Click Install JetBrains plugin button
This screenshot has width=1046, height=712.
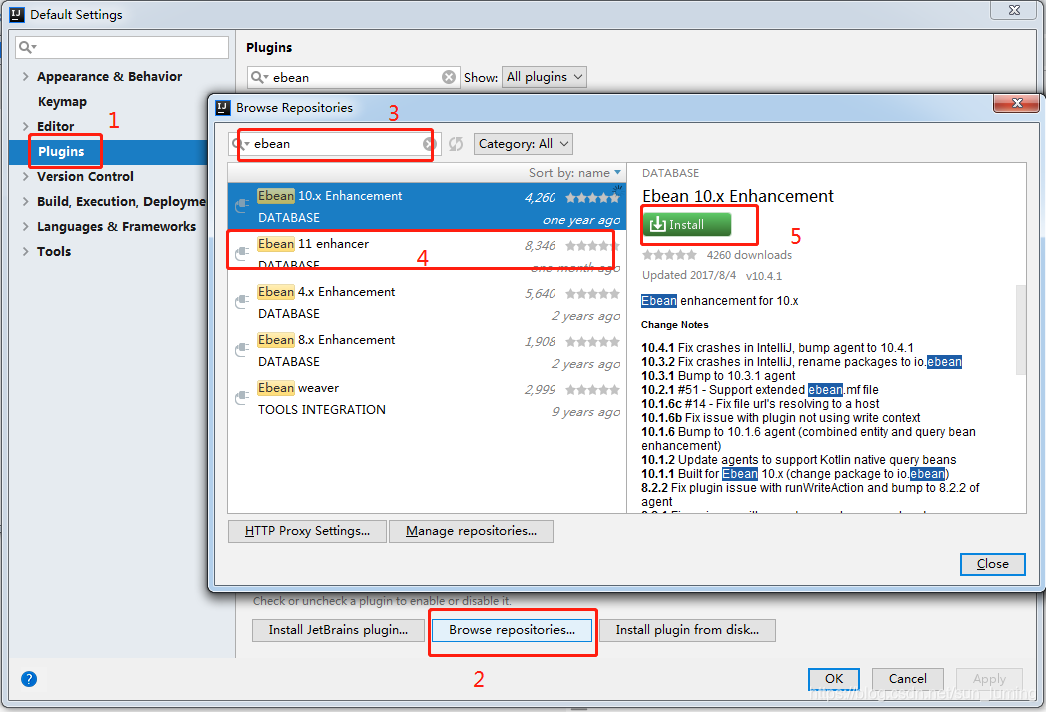(x=338, y=630)
